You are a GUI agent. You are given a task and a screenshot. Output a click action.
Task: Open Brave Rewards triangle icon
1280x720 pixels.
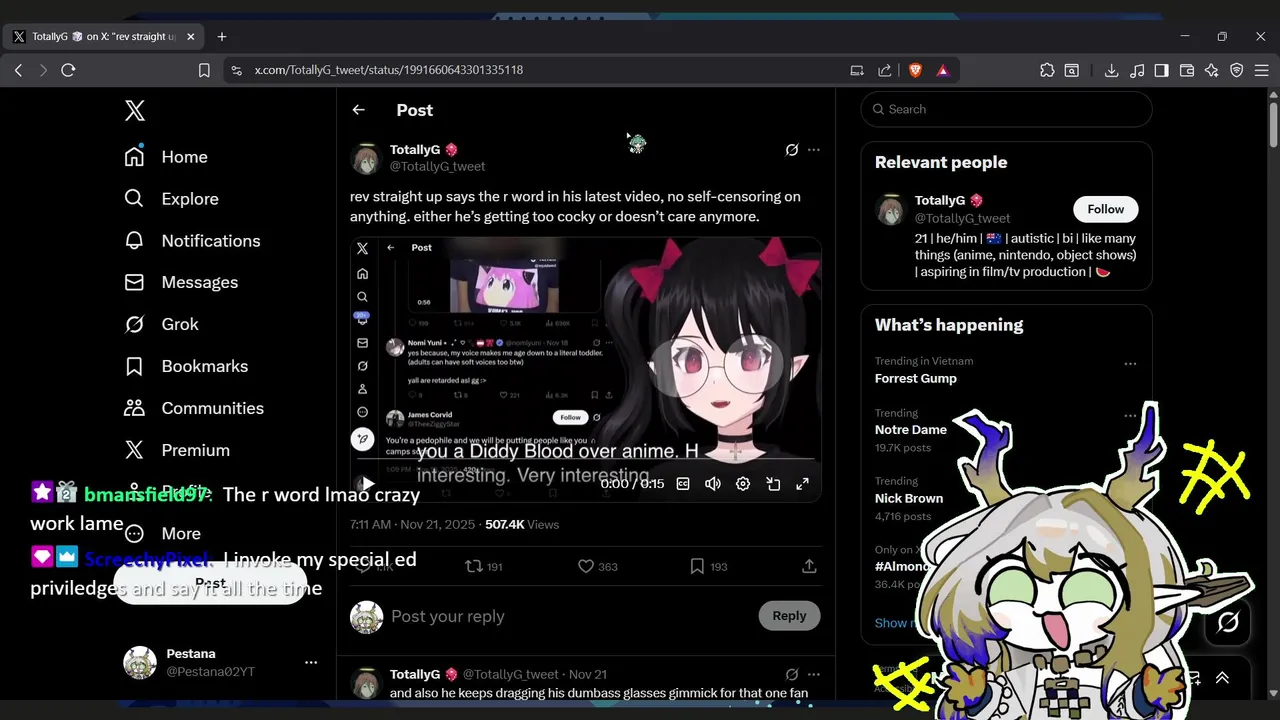pyautogui.click(x=942, y=70)
